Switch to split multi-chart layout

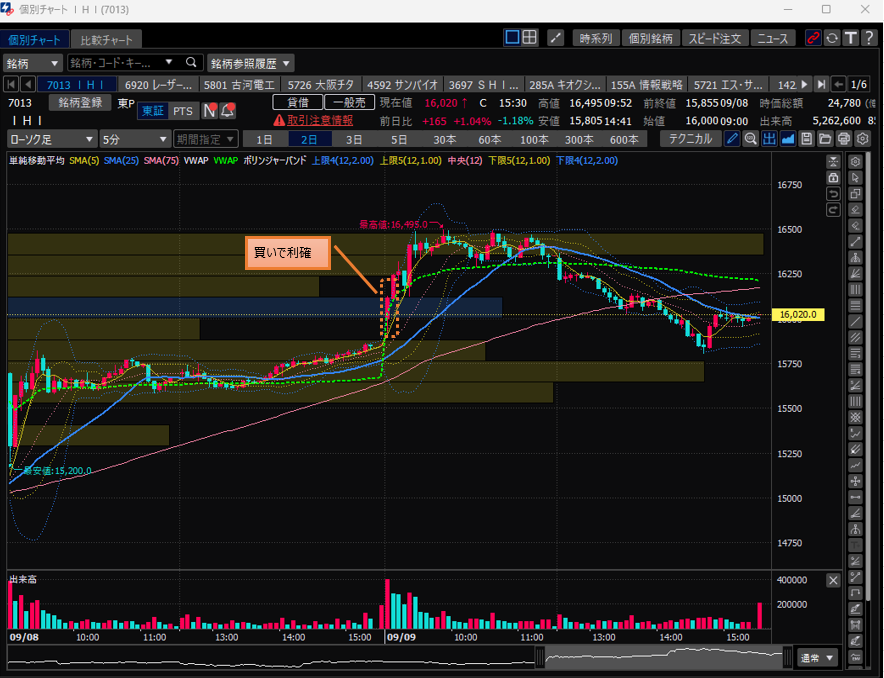click(530, 38)
